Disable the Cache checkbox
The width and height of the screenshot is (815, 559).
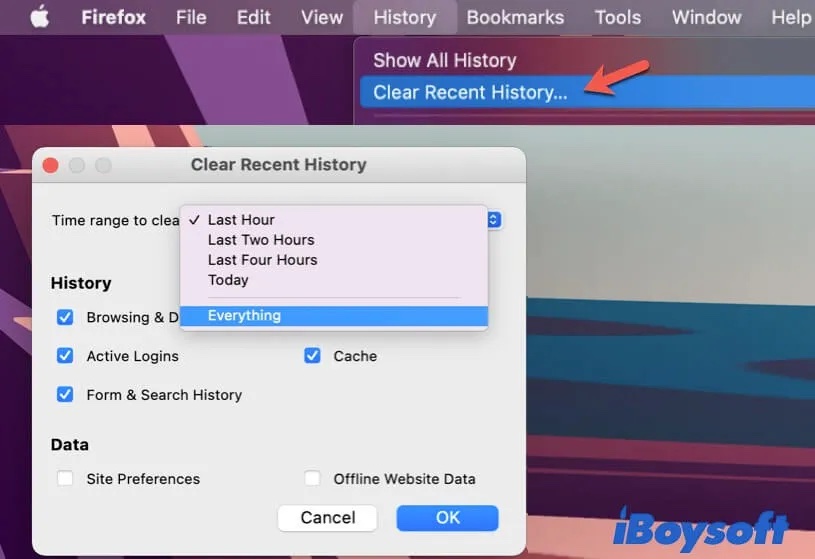tap(313, 356)
